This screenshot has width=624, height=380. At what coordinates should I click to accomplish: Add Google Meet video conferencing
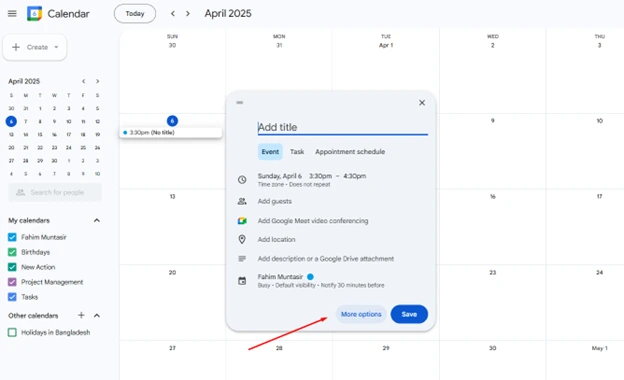tap(313, 221)
